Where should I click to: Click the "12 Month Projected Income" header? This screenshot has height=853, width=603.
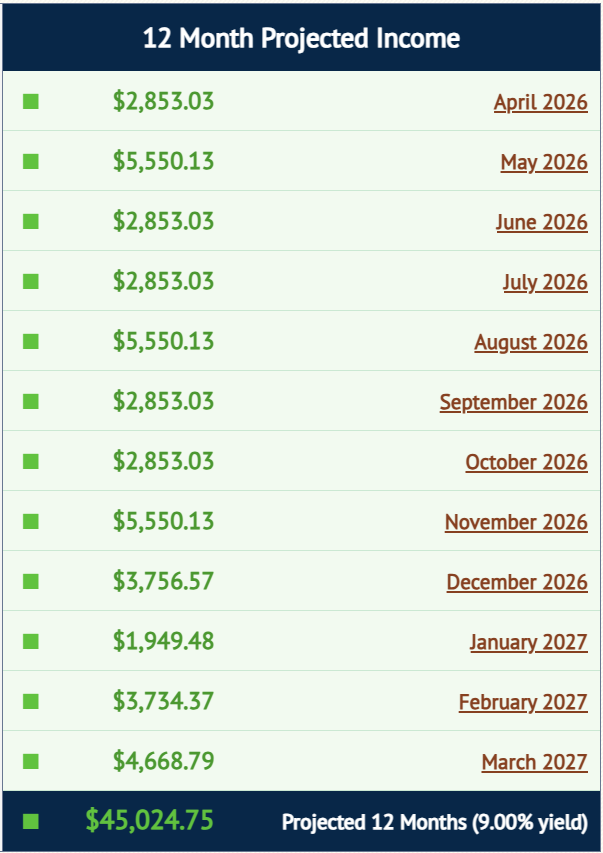[x=301, y=39]
